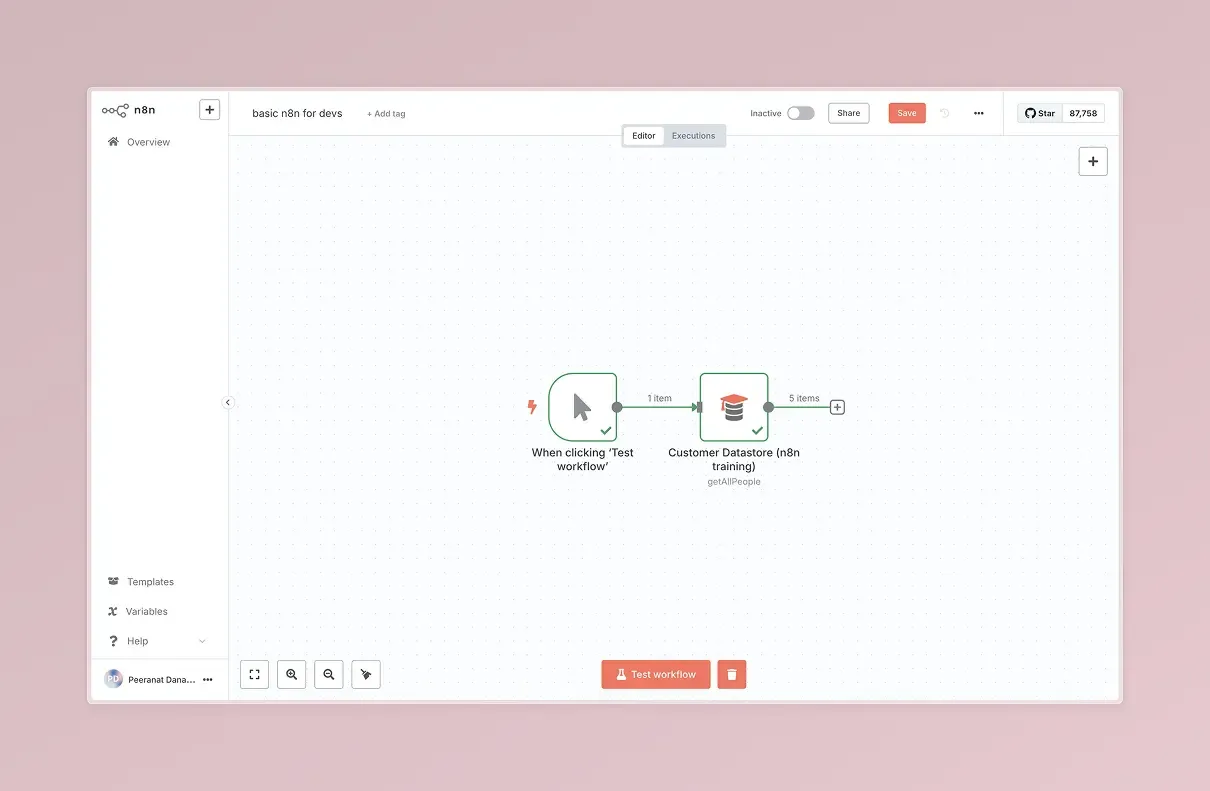Viewport: 1210px width, 791px height.
Task: Open the workflow options three-dot menu
Action: point(978,114)
